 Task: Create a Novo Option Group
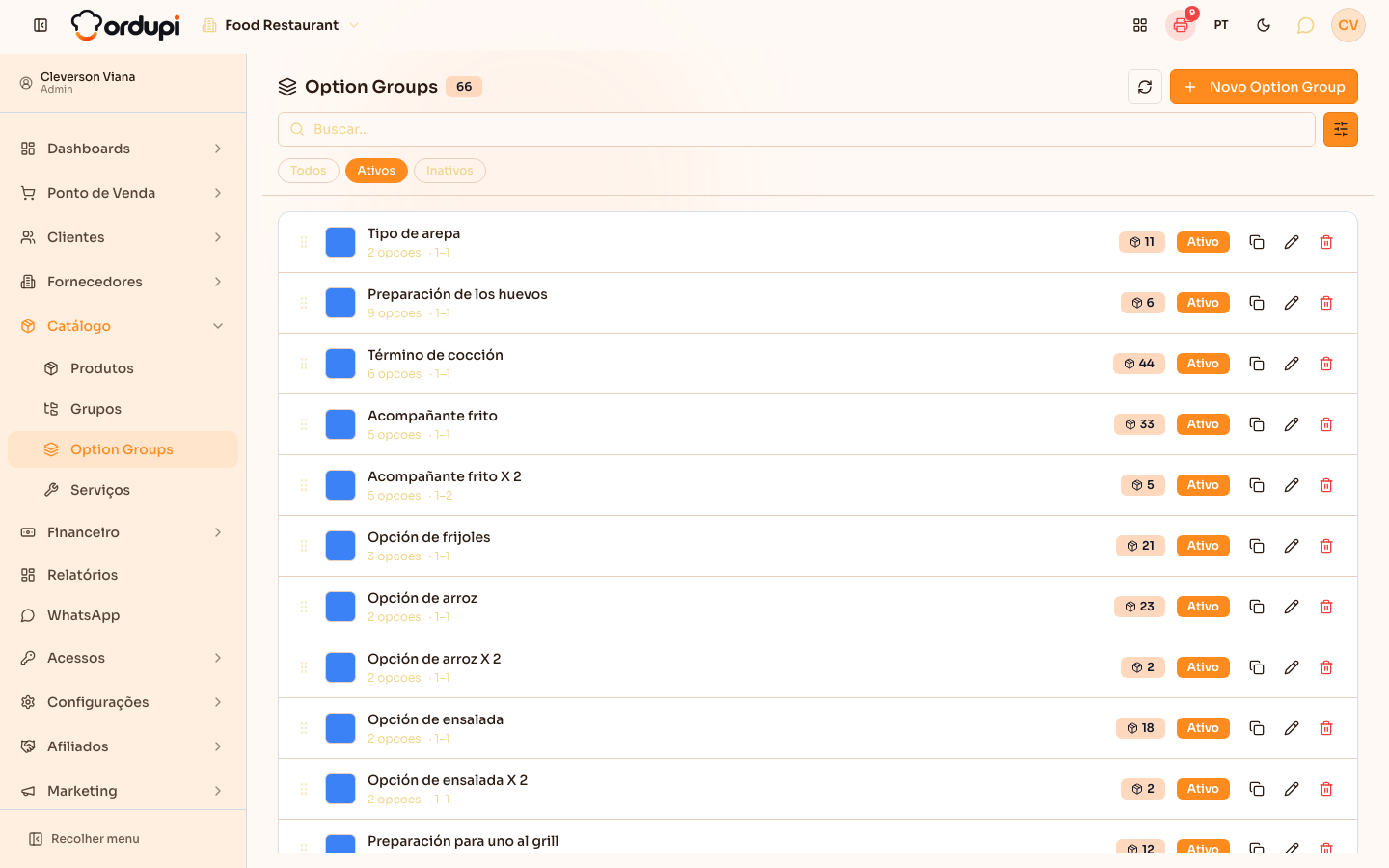1264,87
